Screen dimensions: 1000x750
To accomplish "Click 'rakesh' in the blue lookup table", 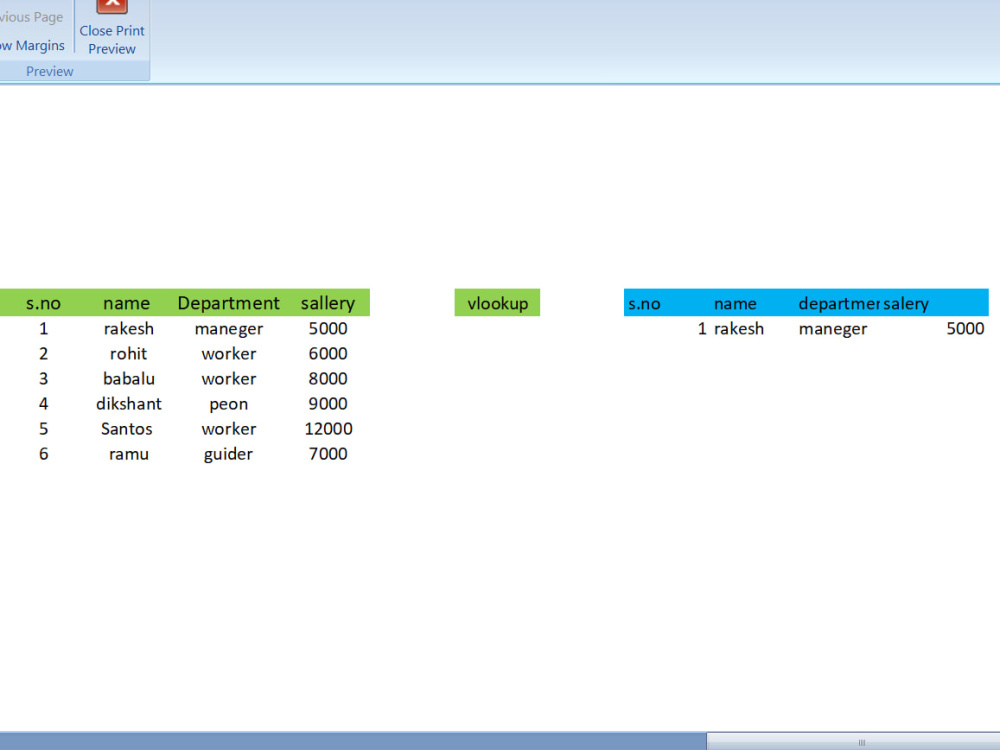I will (x=739, y=328).
